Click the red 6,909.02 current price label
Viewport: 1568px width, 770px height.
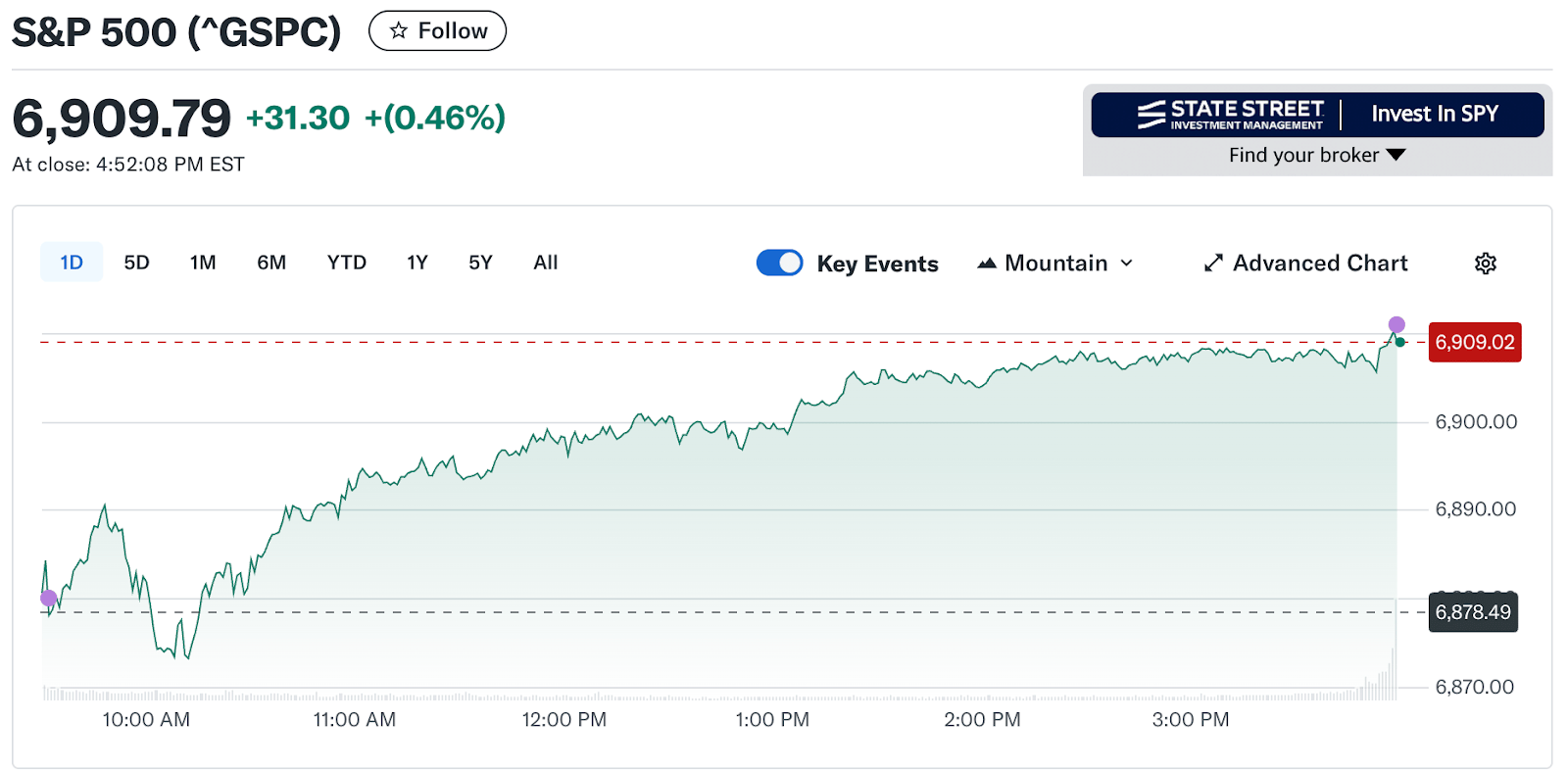[1474, 342]
